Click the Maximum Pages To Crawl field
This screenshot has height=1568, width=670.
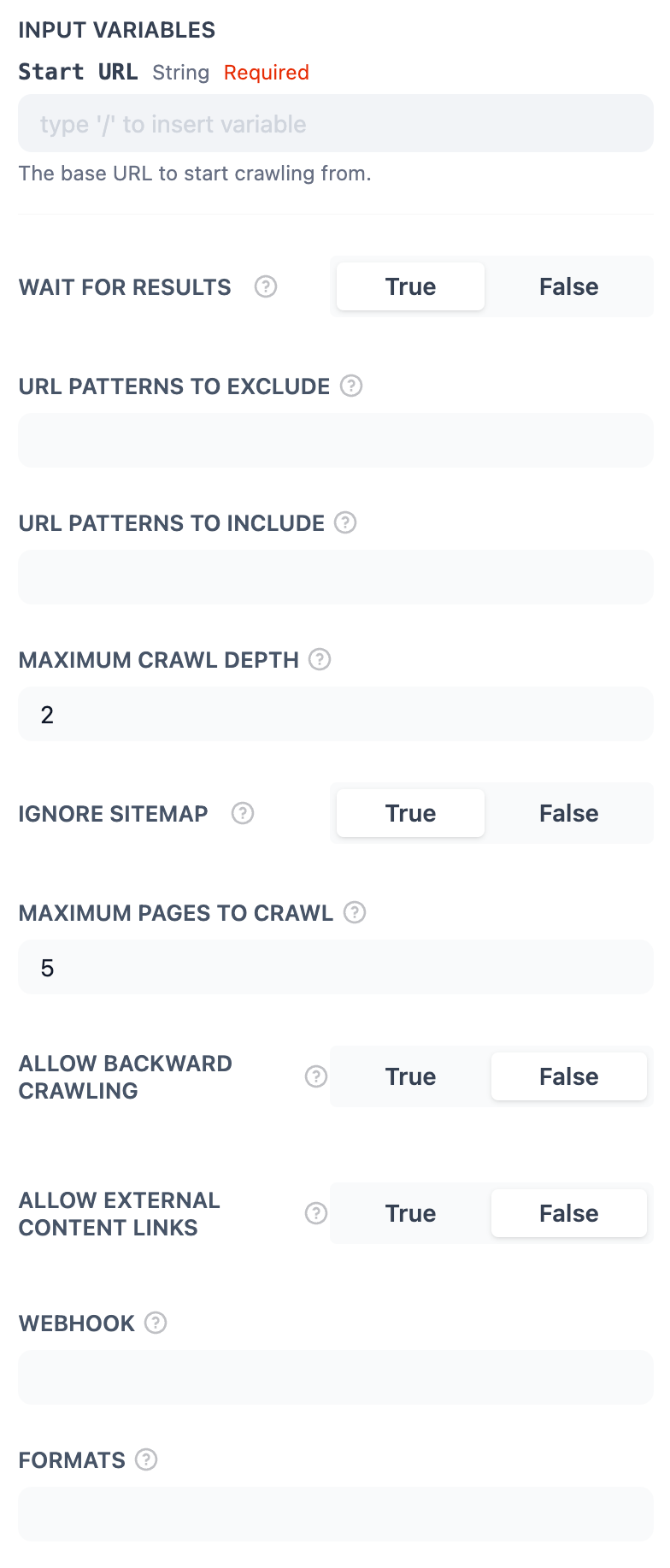coord(335,967)
